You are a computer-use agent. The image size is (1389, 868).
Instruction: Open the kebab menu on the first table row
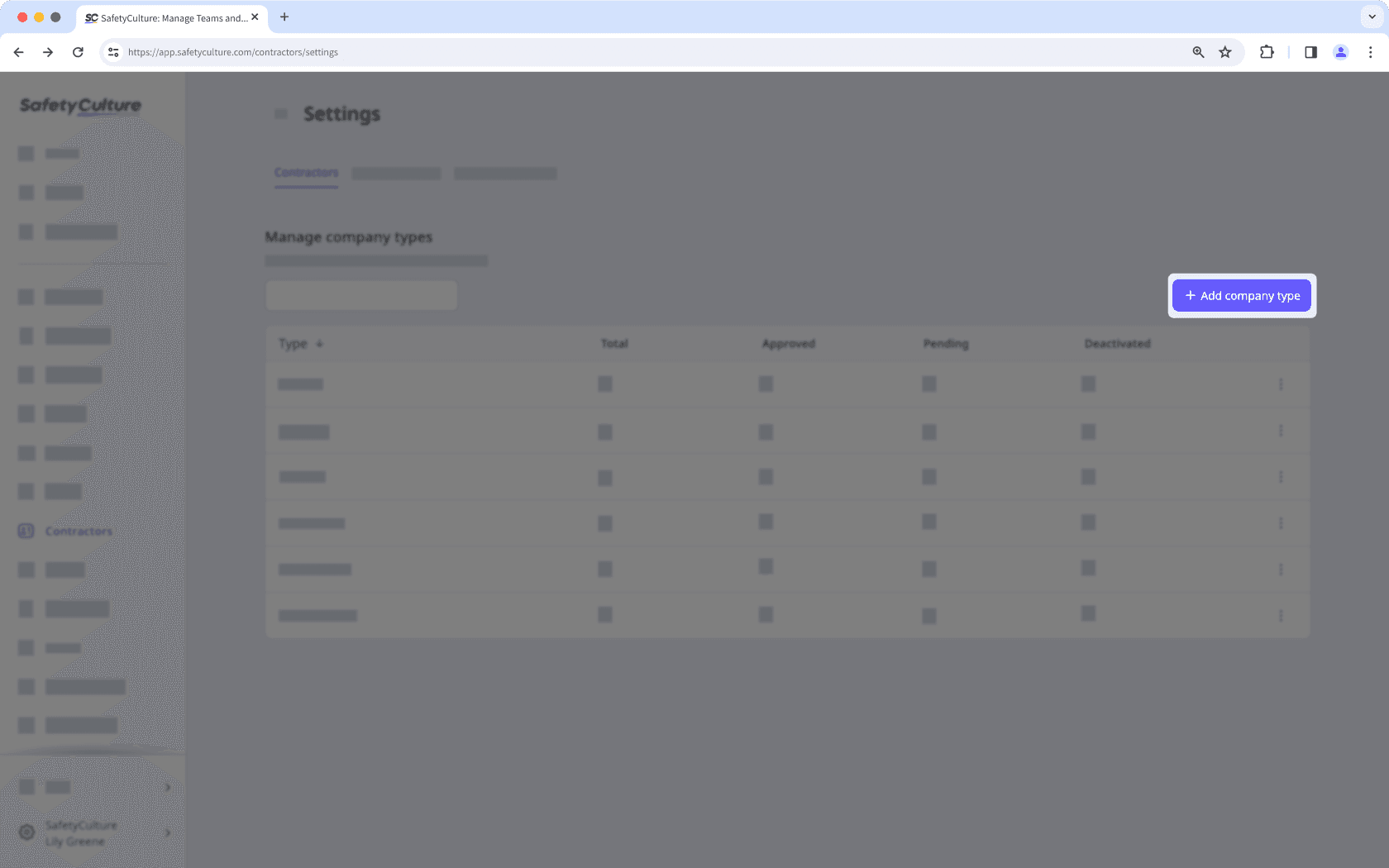[x=1282, y=384]
